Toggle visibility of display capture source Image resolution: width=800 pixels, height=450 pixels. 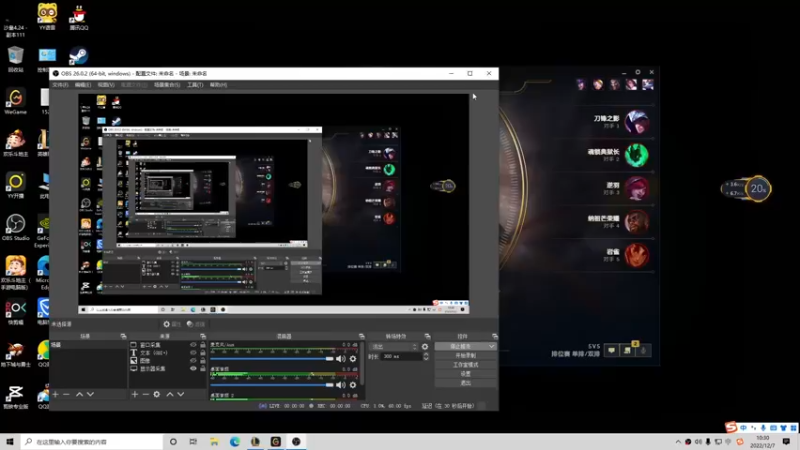(x=193, y=368)
